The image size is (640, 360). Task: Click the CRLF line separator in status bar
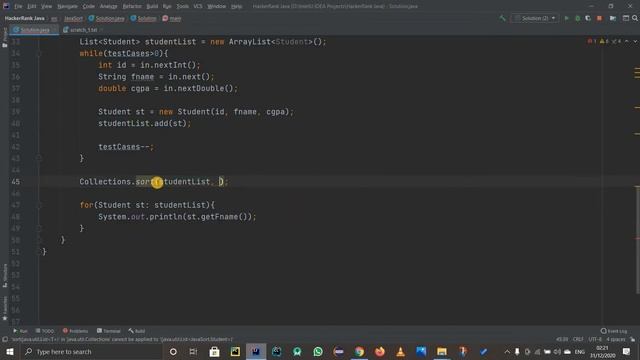(578, 339)
